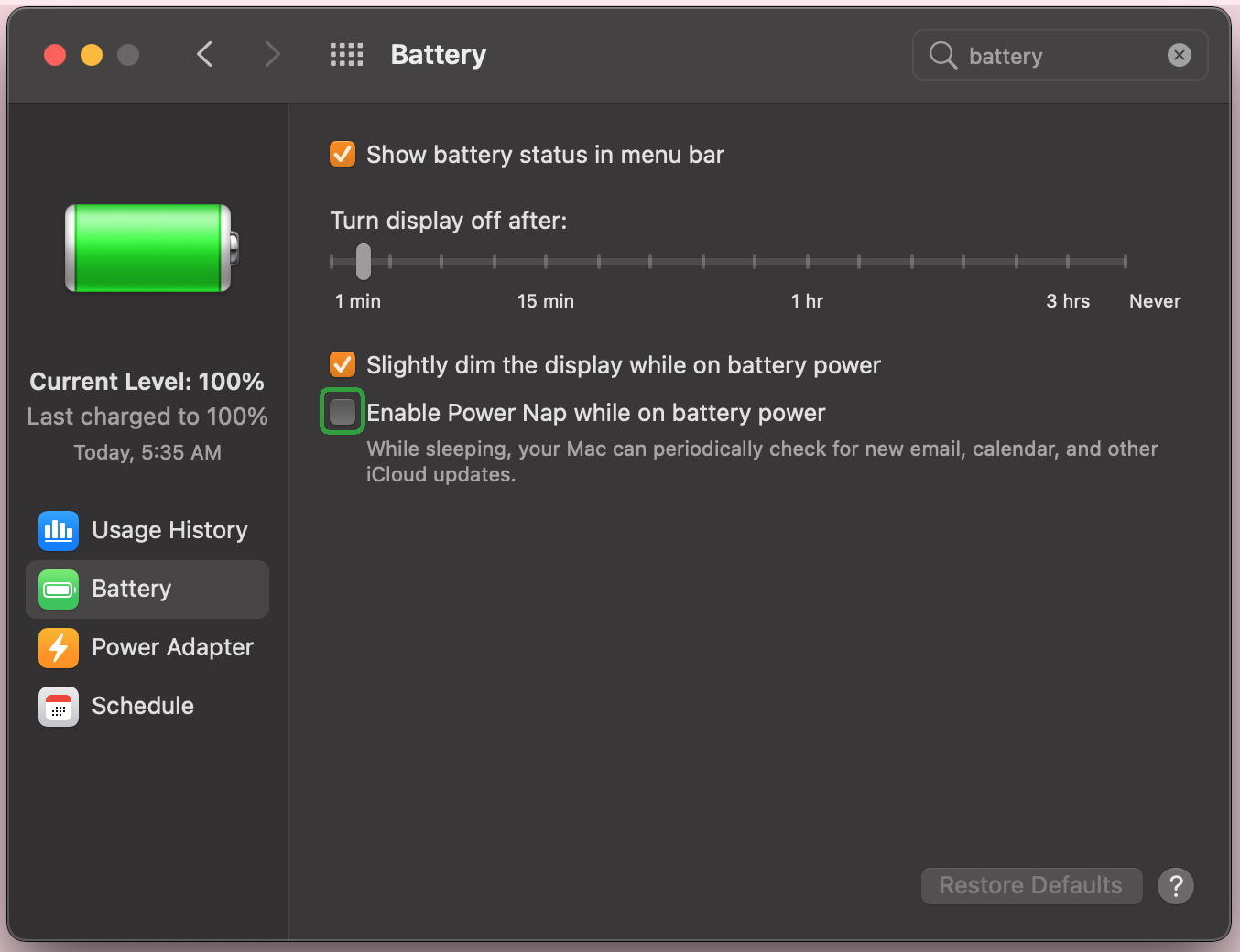
Task: Switch to the Power Adapter pane
Action: click(172, 648)
